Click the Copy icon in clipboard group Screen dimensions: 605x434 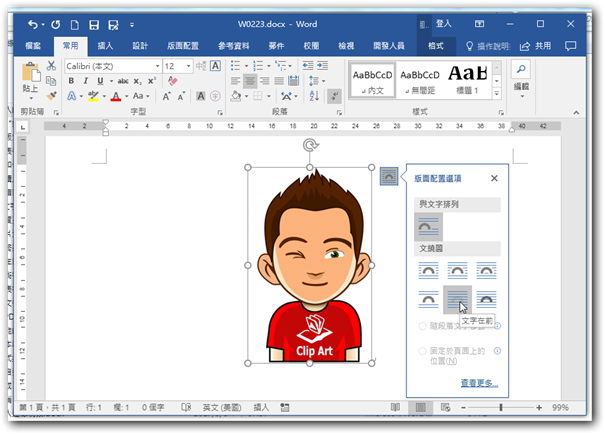point(51,81)
